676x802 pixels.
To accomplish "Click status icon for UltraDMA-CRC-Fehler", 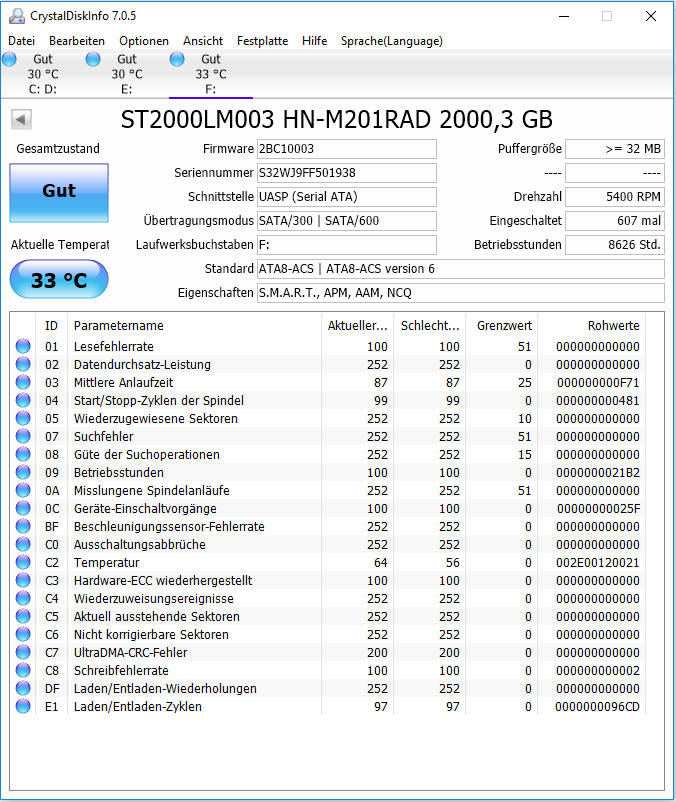I will [x=23, y=652].
